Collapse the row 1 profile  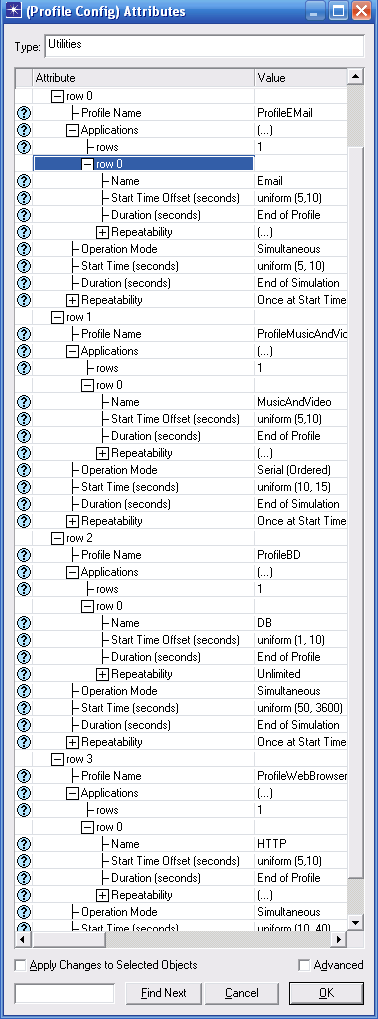point(57,317)
